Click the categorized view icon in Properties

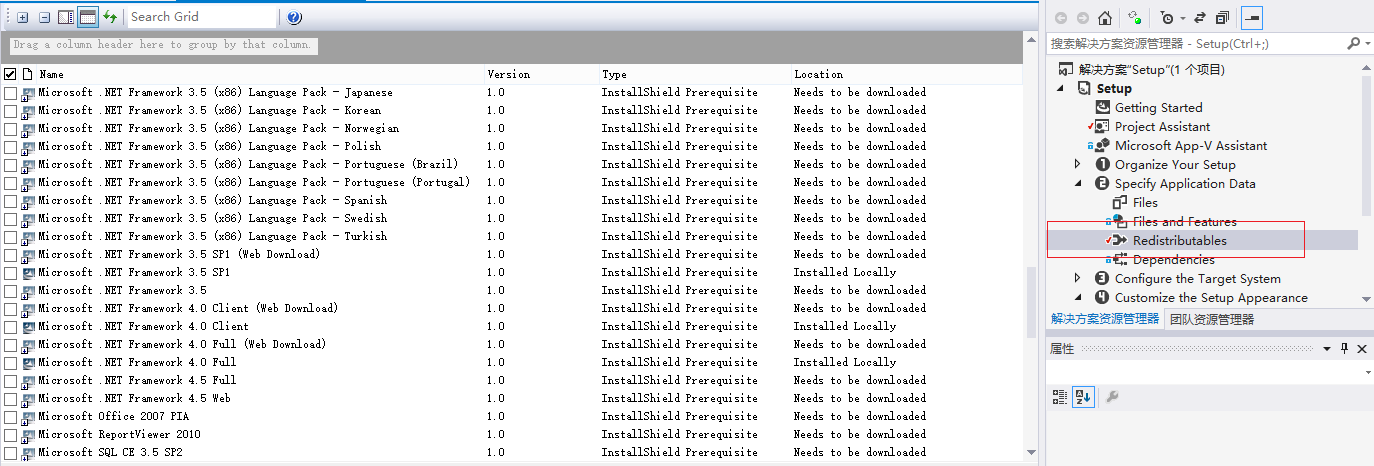[1060, 397]
